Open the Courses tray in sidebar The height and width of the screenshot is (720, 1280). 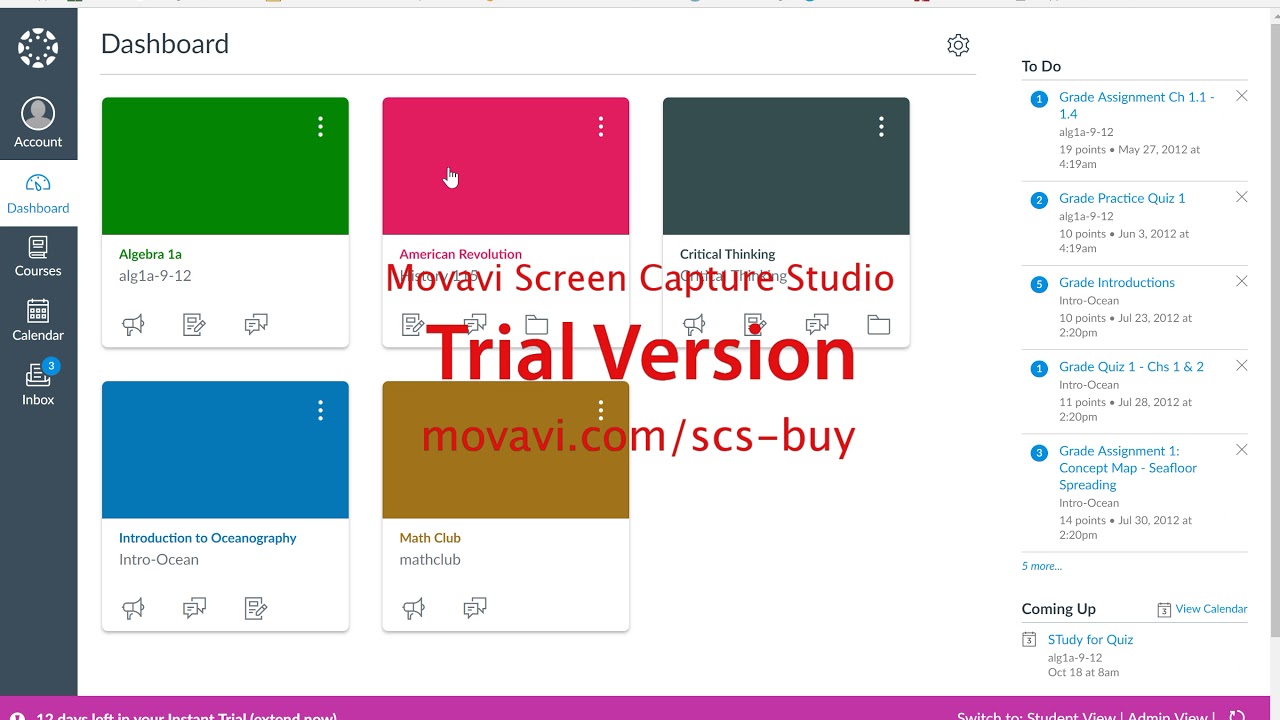point(38,257)
